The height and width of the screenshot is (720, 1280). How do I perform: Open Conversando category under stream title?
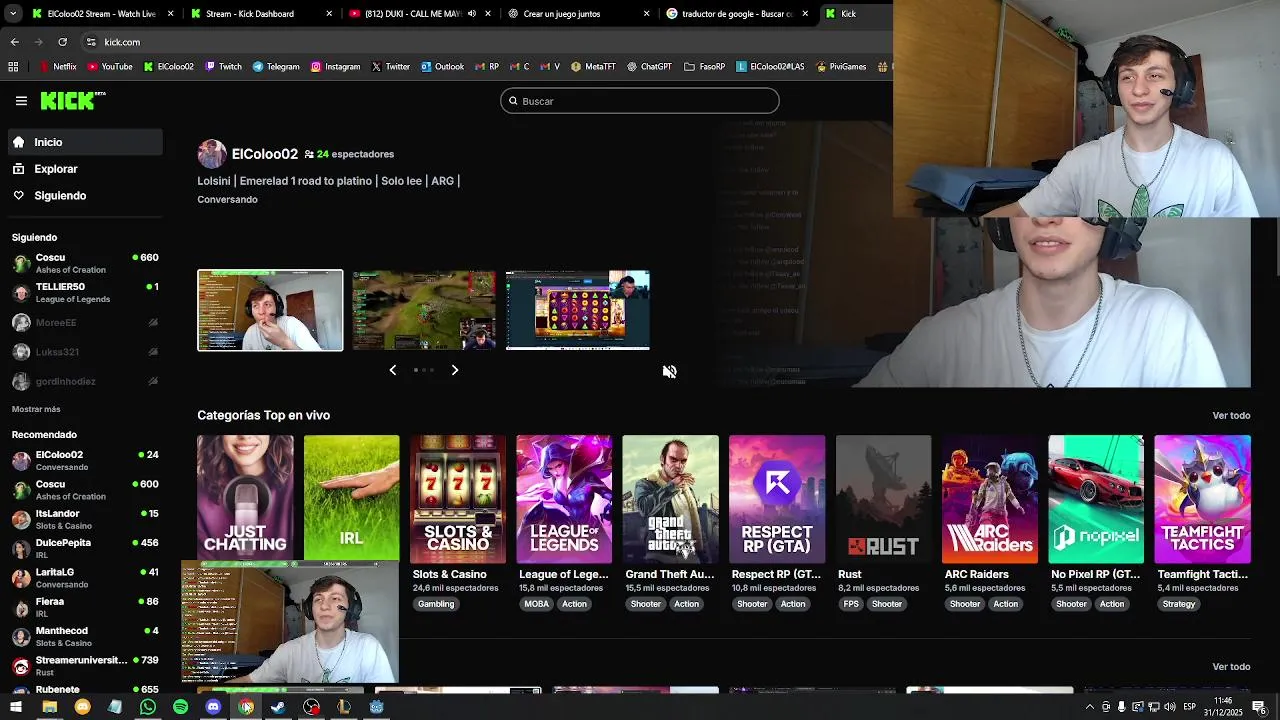[x=227, y=199]
